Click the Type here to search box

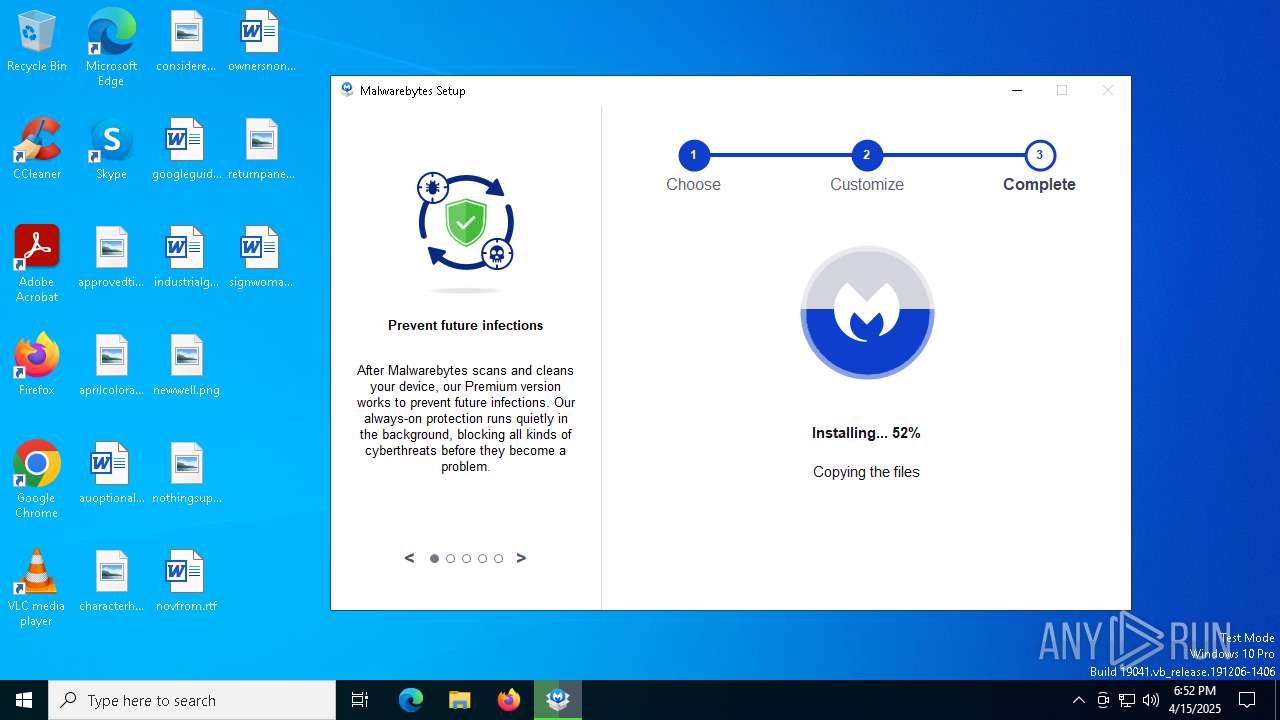pyautogui.click(x=192, y=700)
